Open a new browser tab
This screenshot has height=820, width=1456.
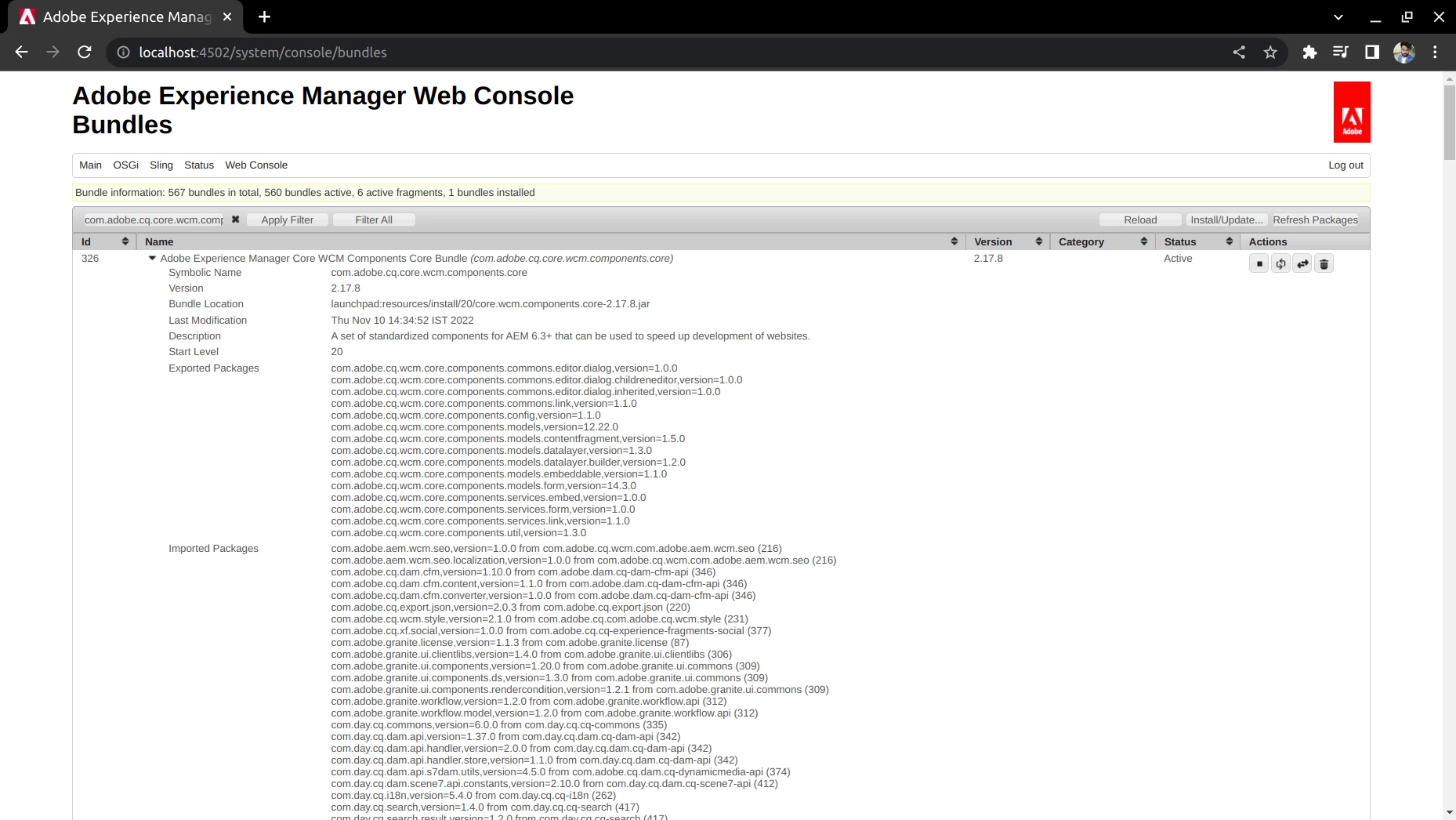coord(264,16)
